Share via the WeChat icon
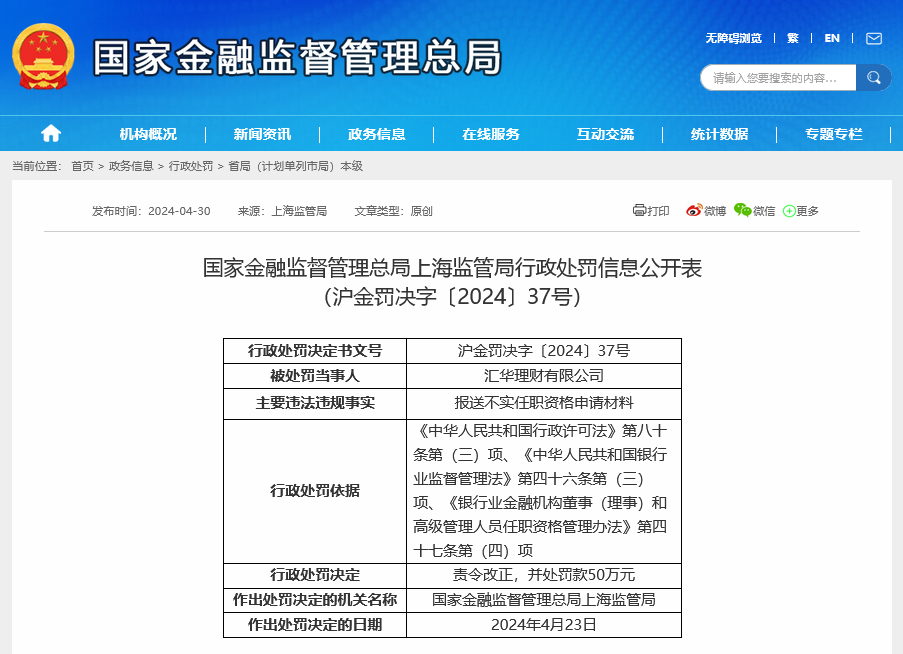The height and width of the screenshot is (654, 903). pyautogui.click(x=742, y=210)
